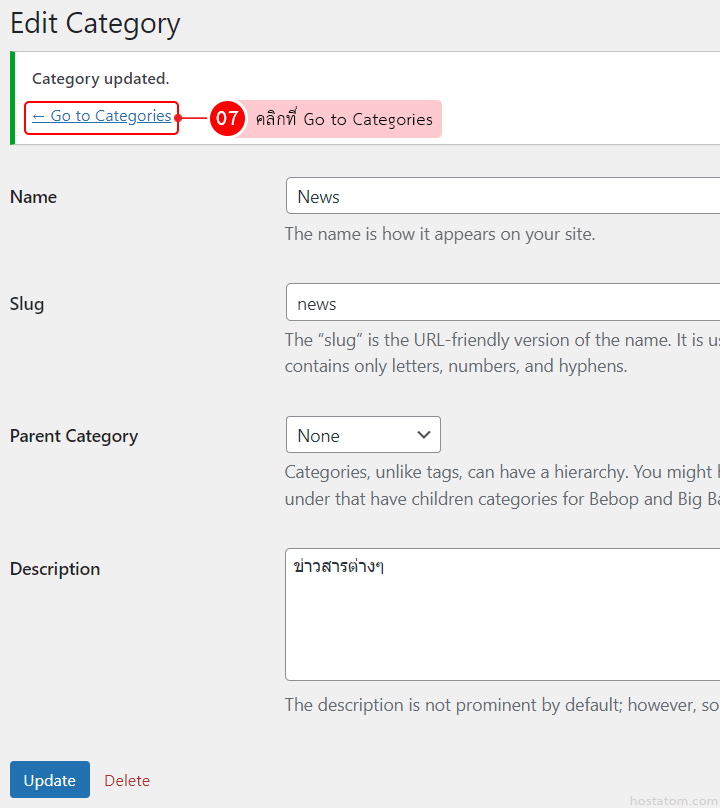Click the Edit Category page heading
720x808 pixels.
[x=95, y=24]
